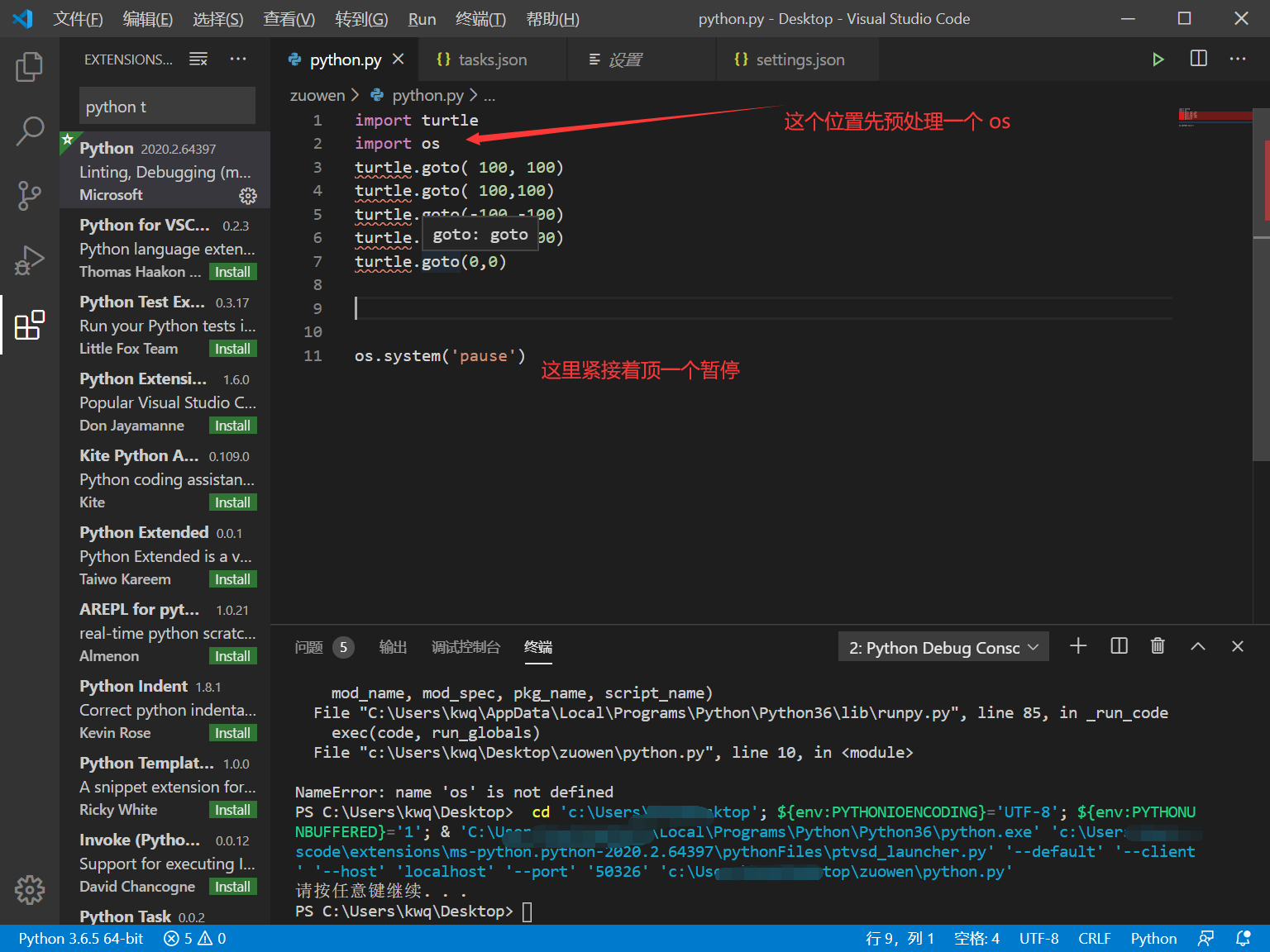
Task: Kill the terminal with trash icon
Action: (x=1158, y=646)
